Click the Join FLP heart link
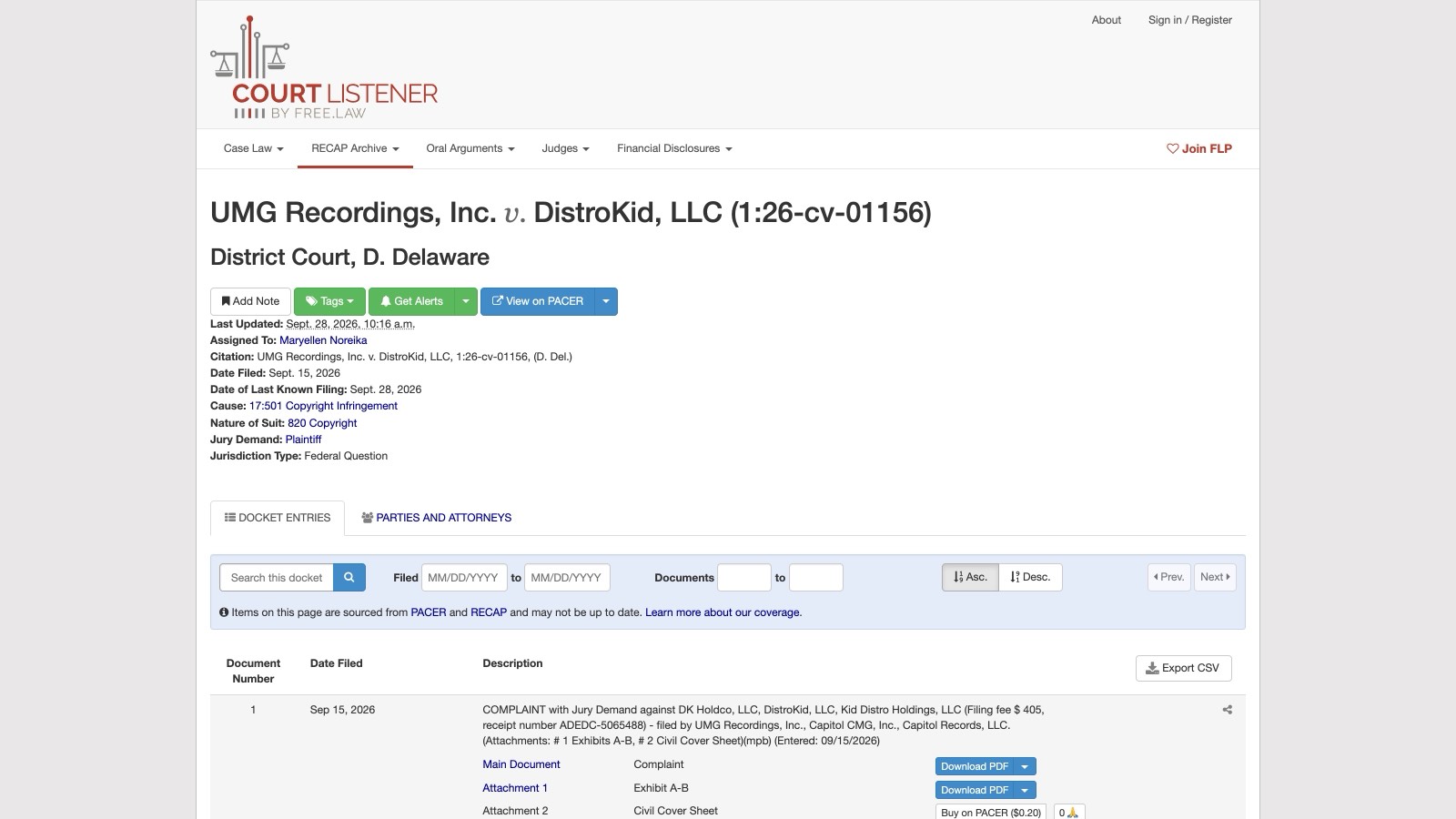Viewport: 1456px width, 819px height. pyautogui.click(x=1199, y=148)
